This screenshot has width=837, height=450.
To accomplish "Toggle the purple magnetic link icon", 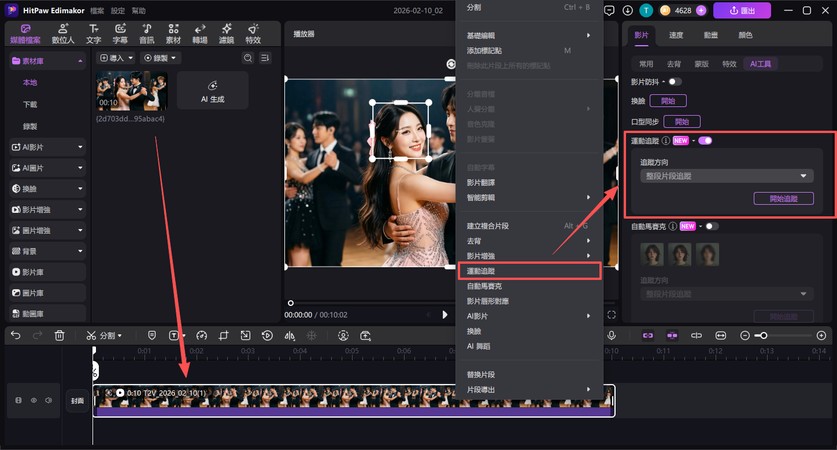I will [648, 335].
